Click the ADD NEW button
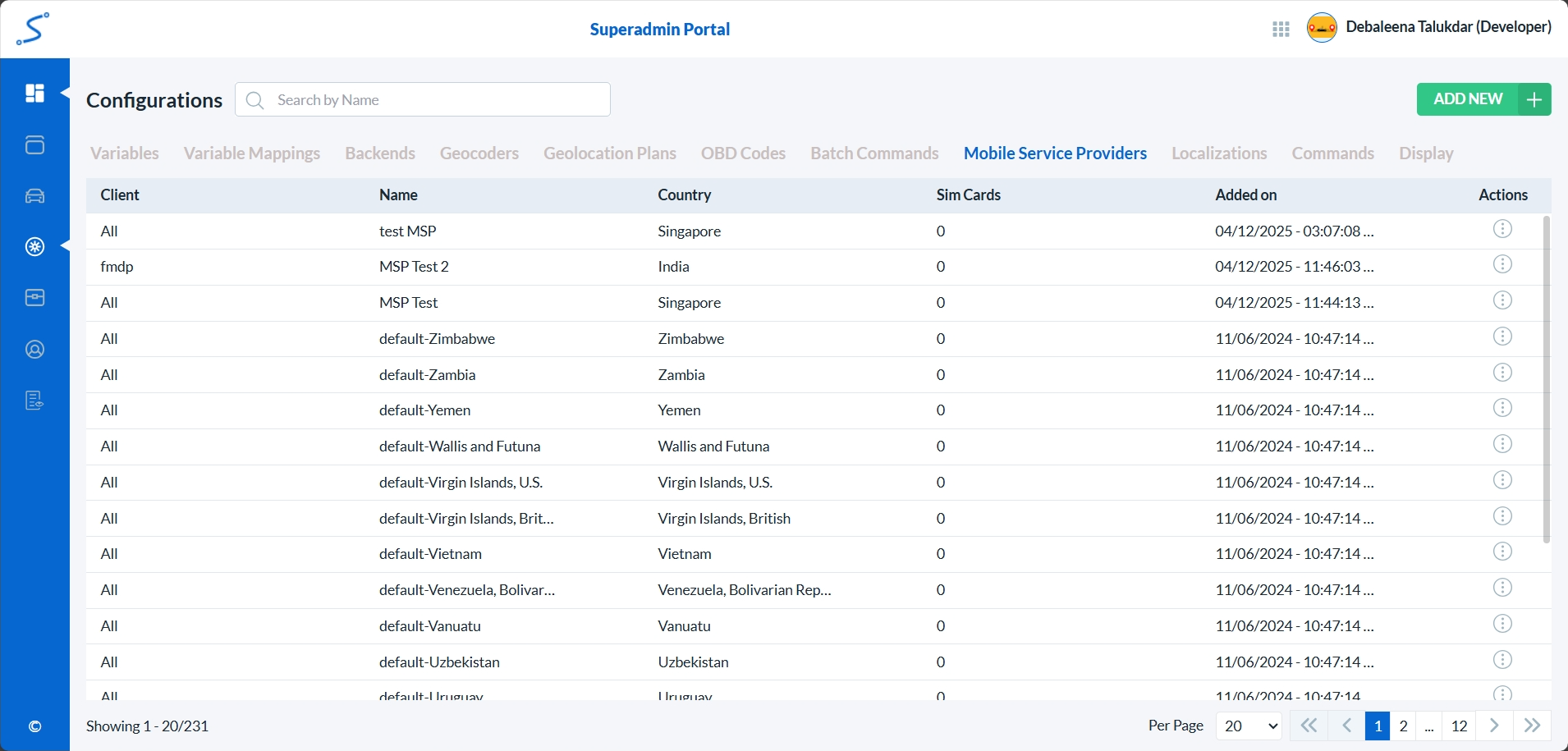The height and width of the screenshot is (751, 1568). point(1483,99)
